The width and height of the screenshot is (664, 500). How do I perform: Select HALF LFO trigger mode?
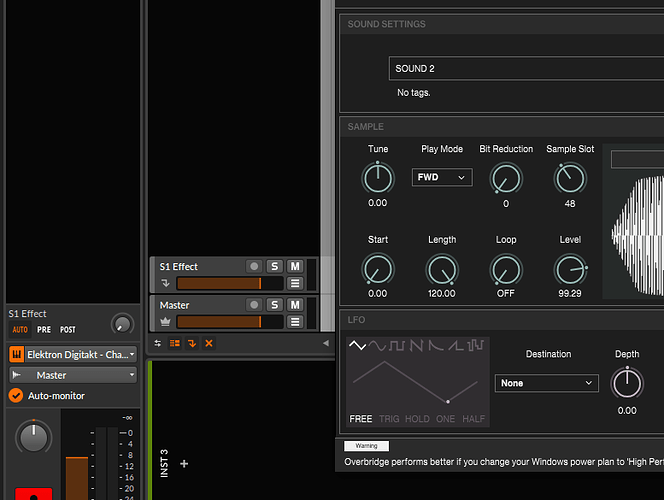473,419
